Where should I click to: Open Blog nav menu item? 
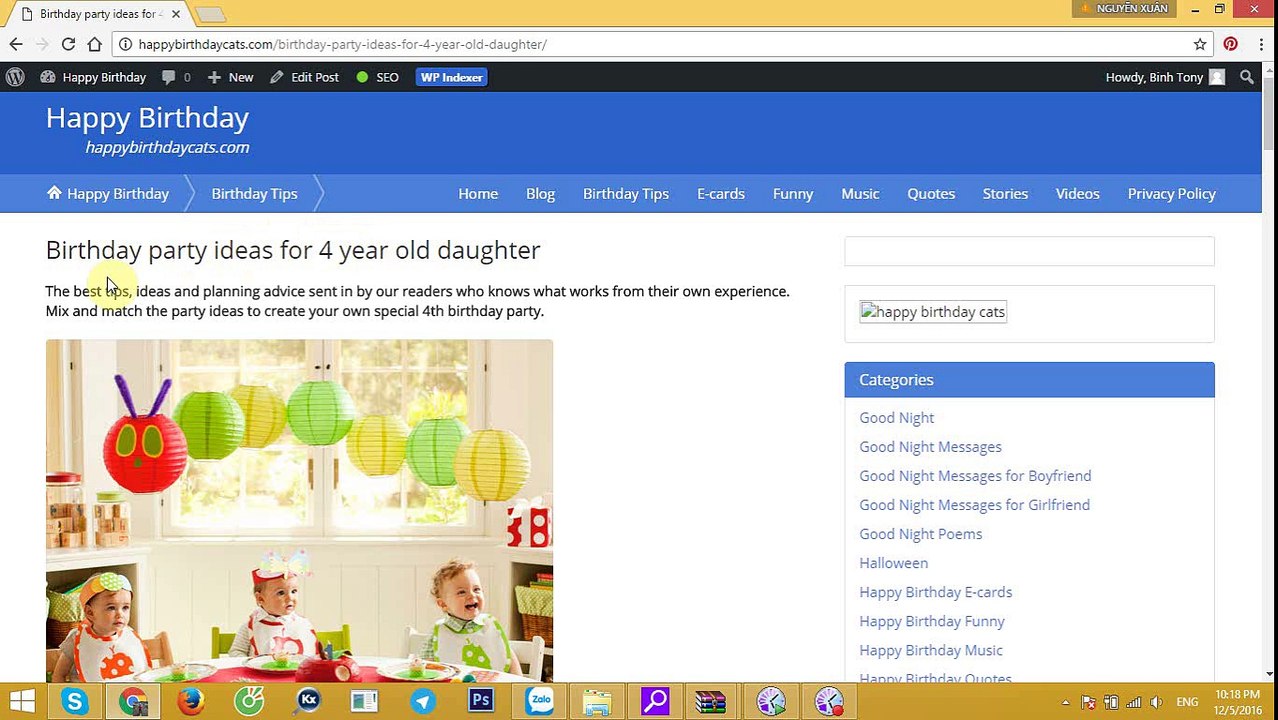click(540, 193)
